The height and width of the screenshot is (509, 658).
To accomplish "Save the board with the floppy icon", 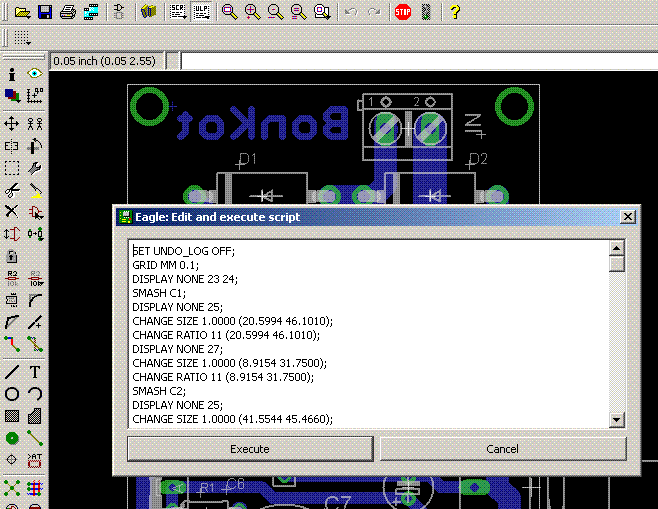I will click(45, 12).
